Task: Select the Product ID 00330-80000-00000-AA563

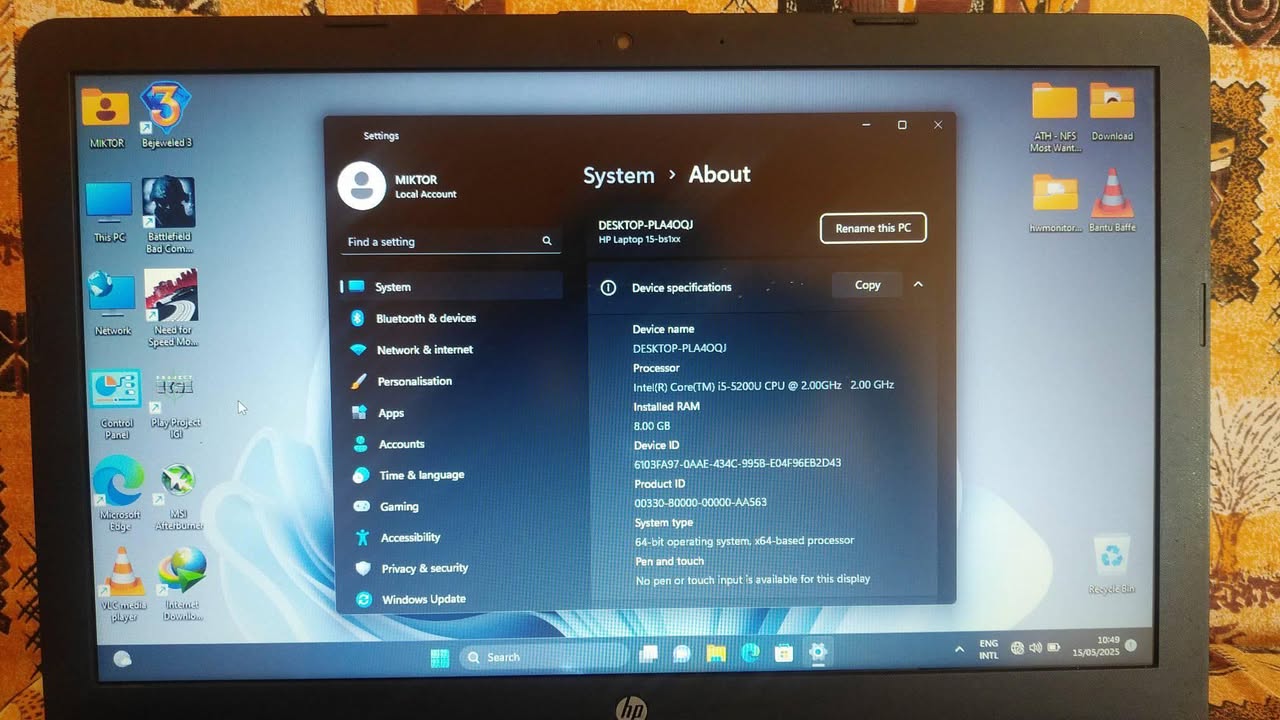Action: click(700, 502)
